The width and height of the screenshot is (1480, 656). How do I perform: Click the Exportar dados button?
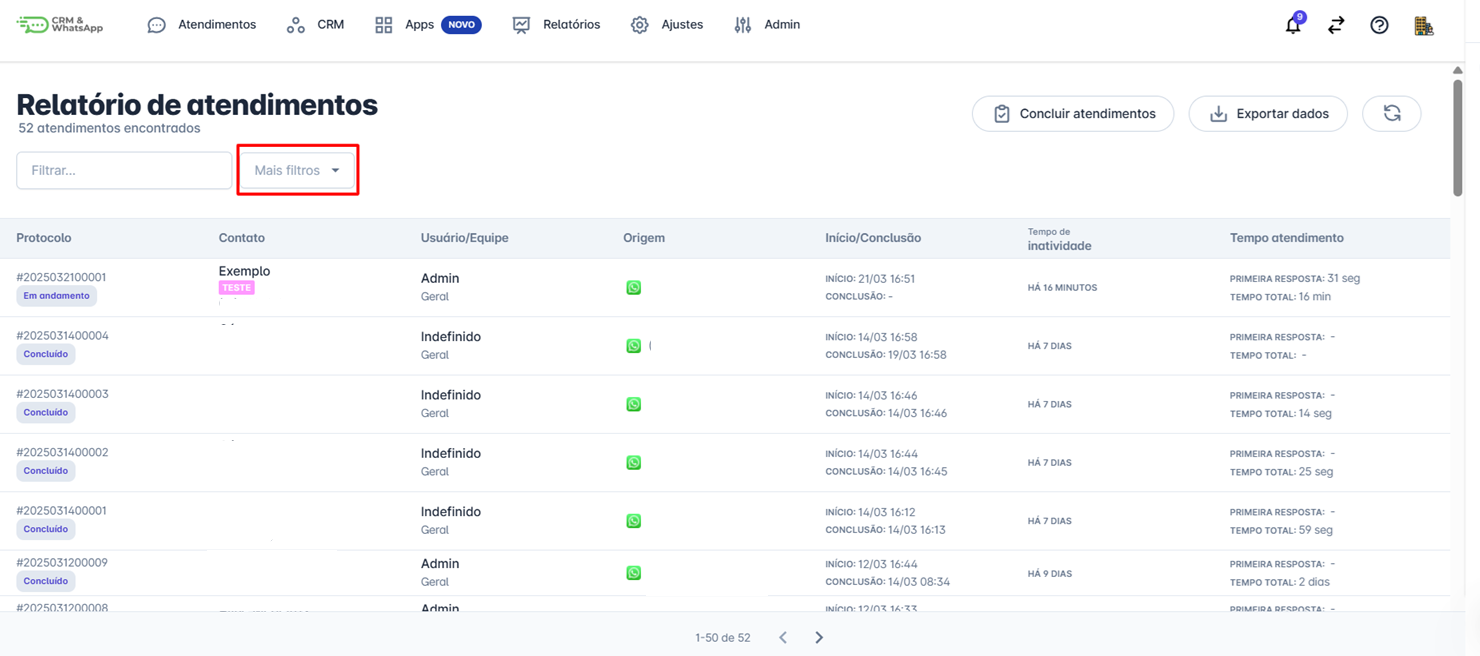(1268, 114)
